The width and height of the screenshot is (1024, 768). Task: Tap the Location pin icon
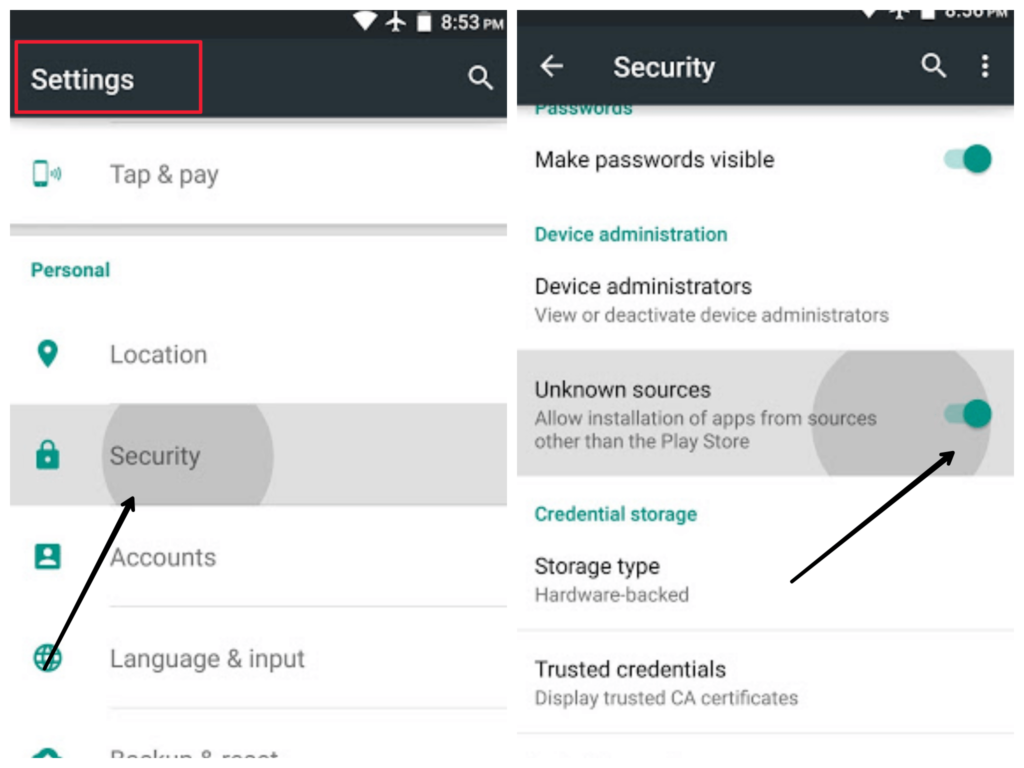coord(47,354)
